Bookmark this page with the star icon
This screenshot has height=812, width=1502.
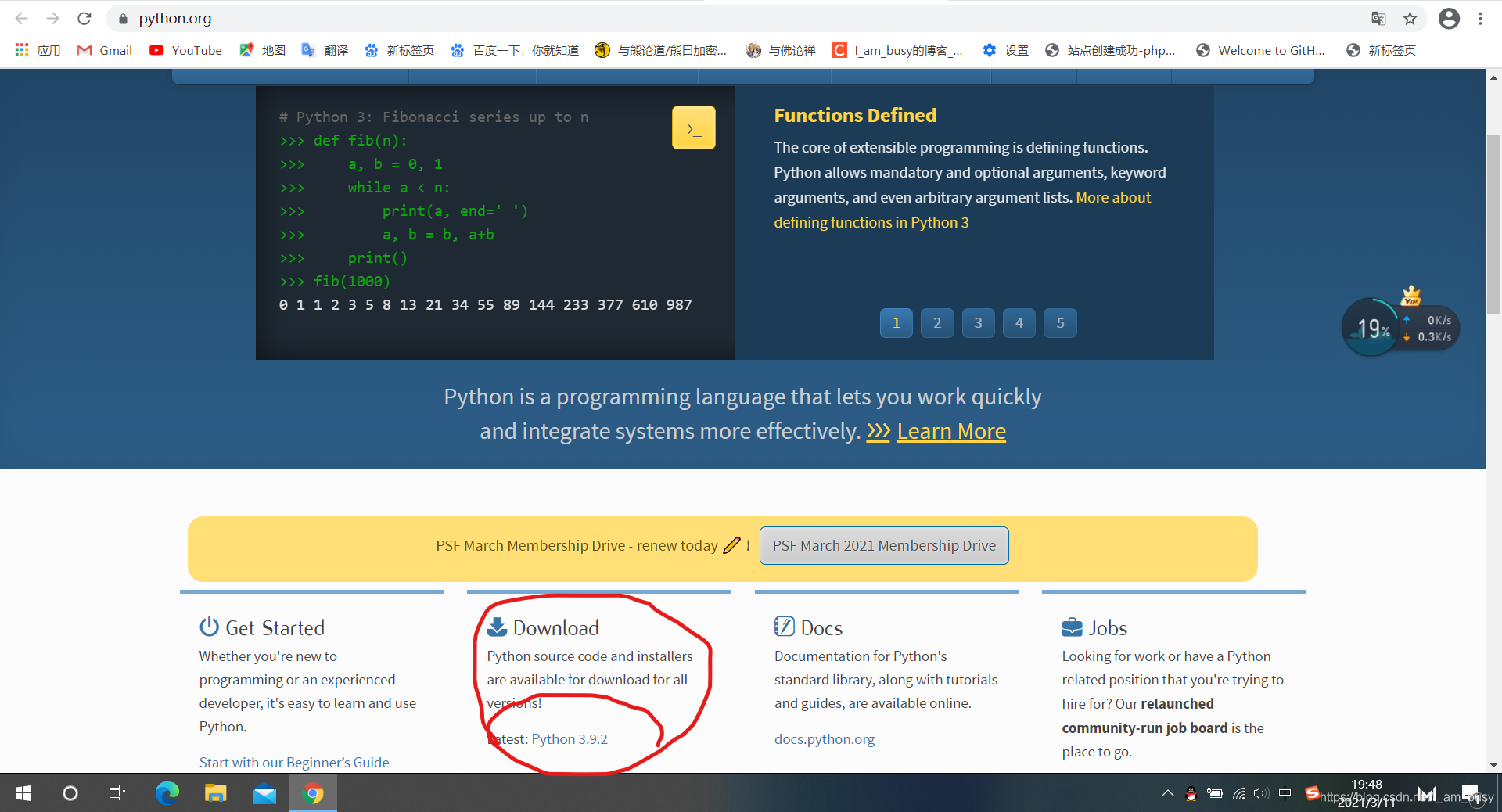point(1410,19)
